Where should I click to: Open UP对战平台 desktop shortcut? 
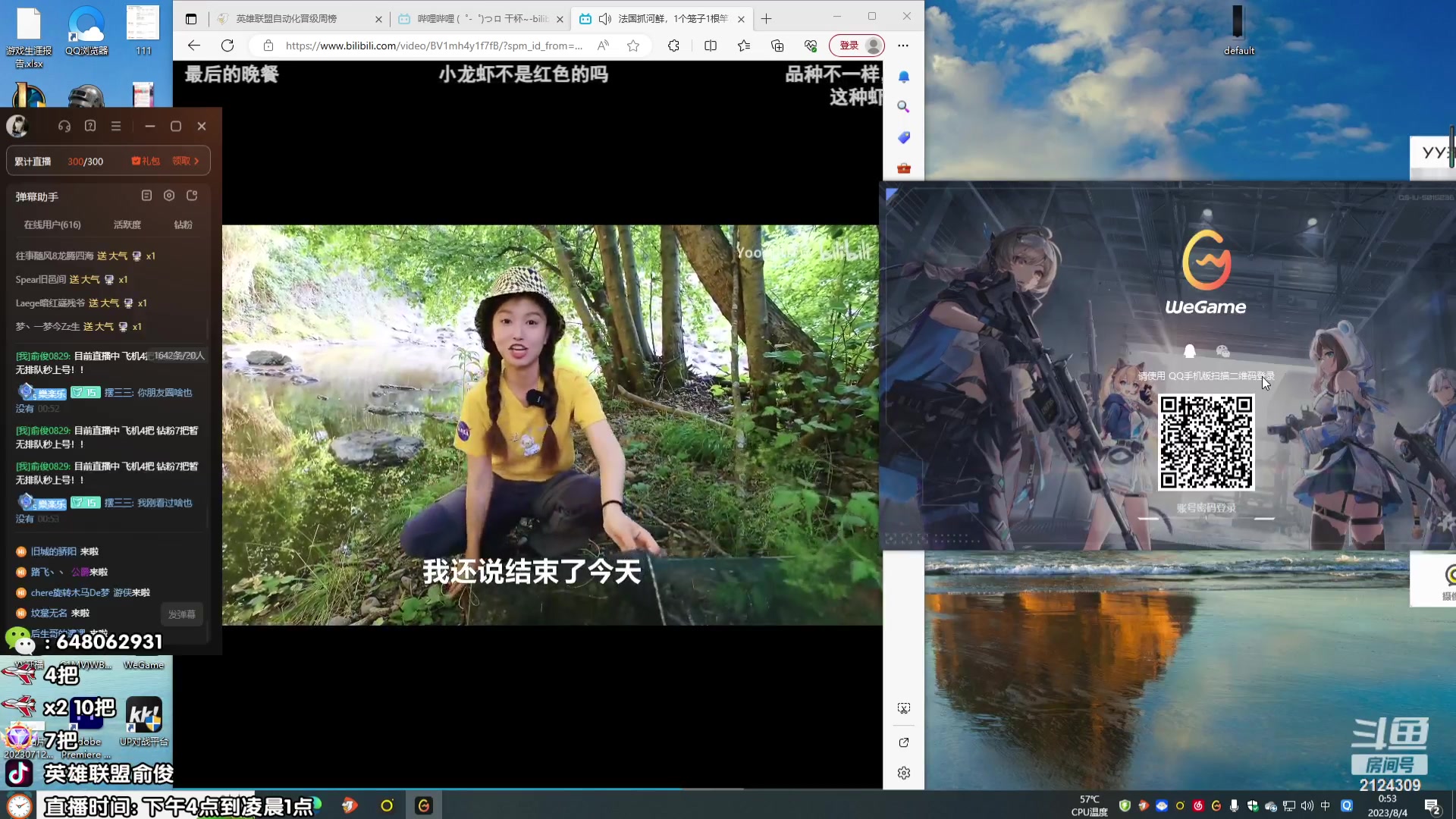click(143, 721)
